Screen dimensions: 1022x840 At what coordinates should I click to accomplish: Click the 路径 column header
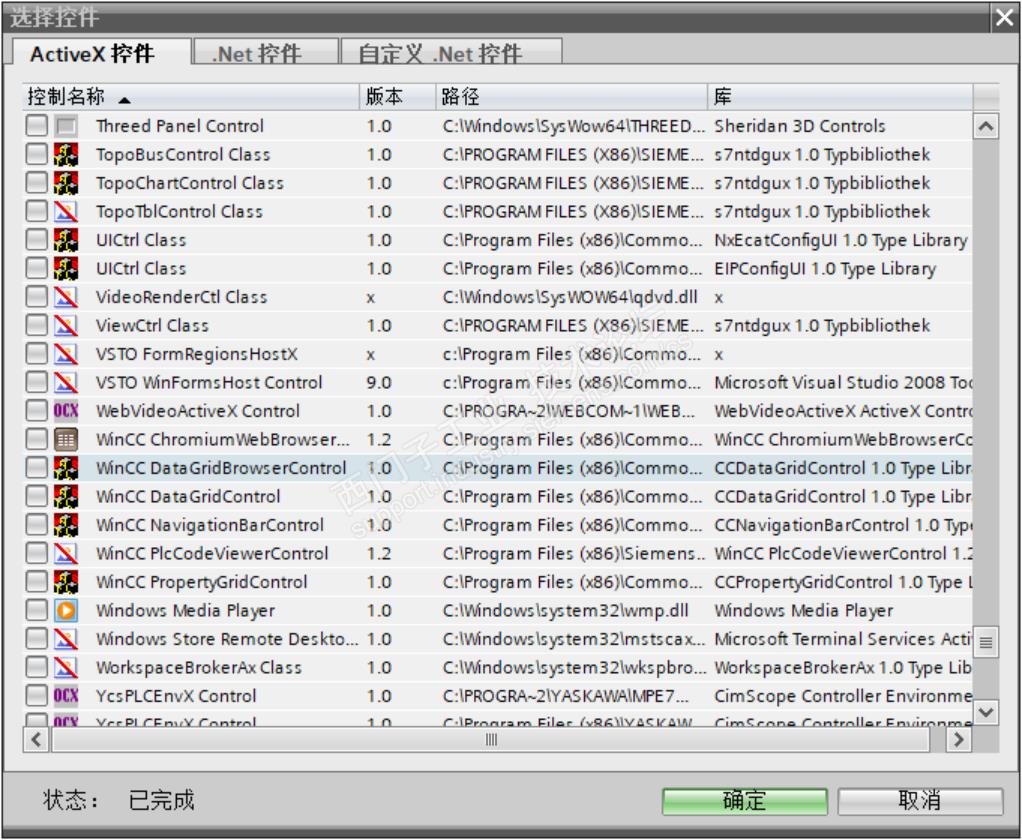click(571, 97)
